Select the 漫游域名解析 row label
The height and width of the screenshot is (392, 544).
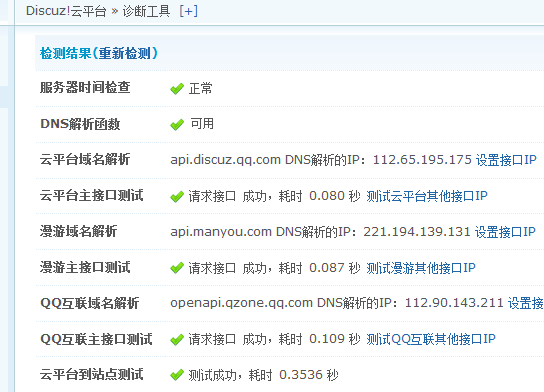[x=78, y=231]
